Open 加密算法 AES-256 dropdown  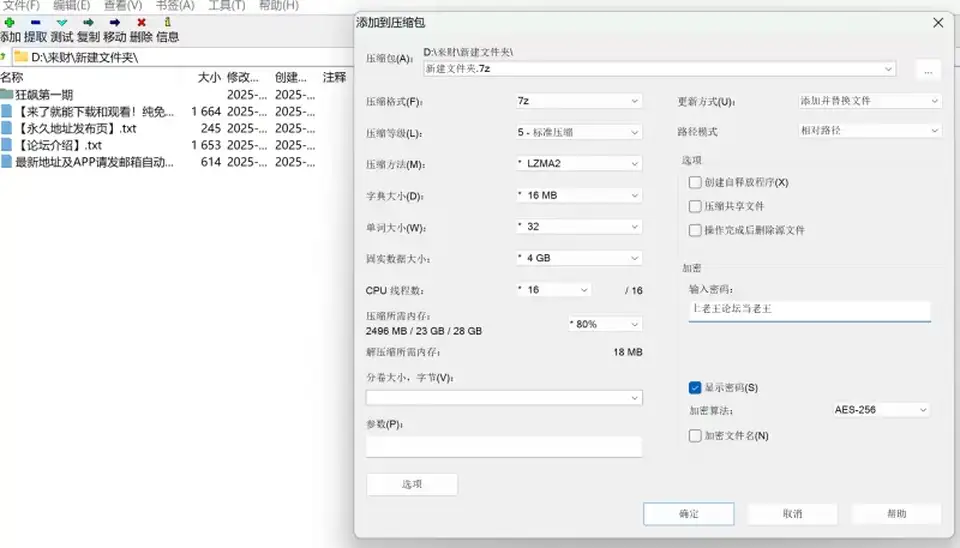click(881, 410)
